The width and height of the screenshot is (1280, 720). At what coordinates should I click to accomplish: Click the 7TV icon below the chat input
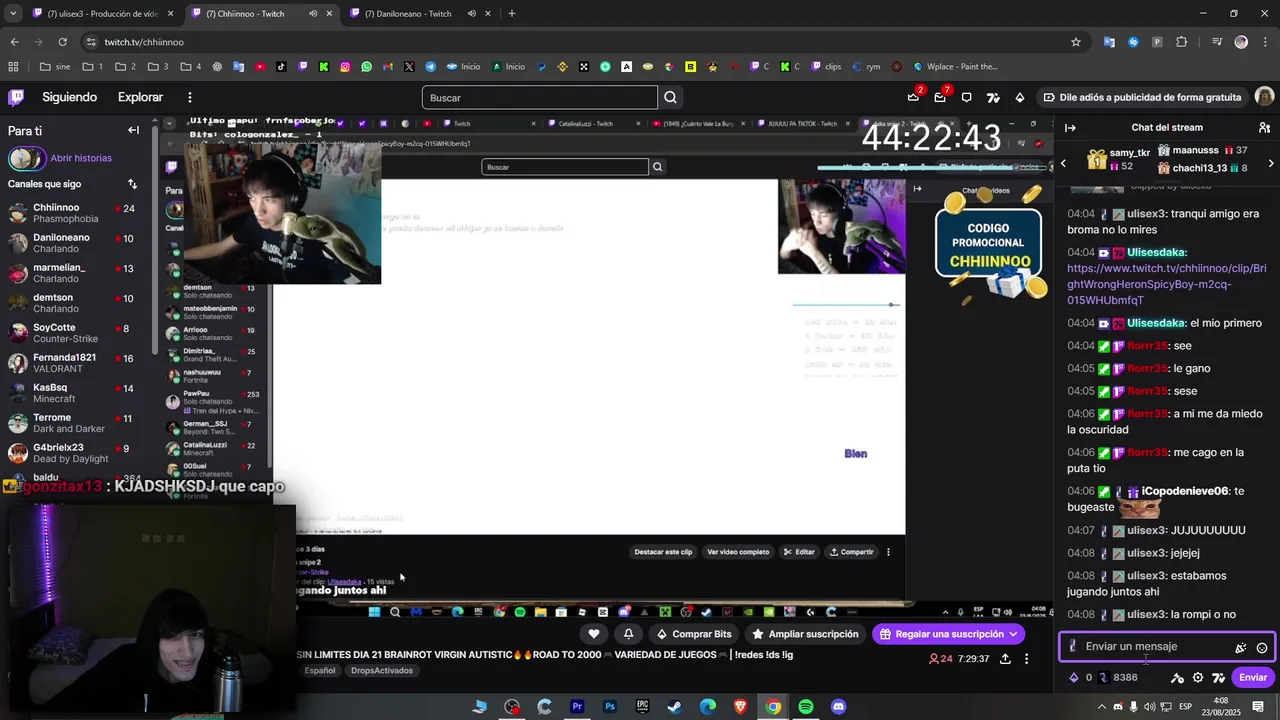tap(1219, 678)
